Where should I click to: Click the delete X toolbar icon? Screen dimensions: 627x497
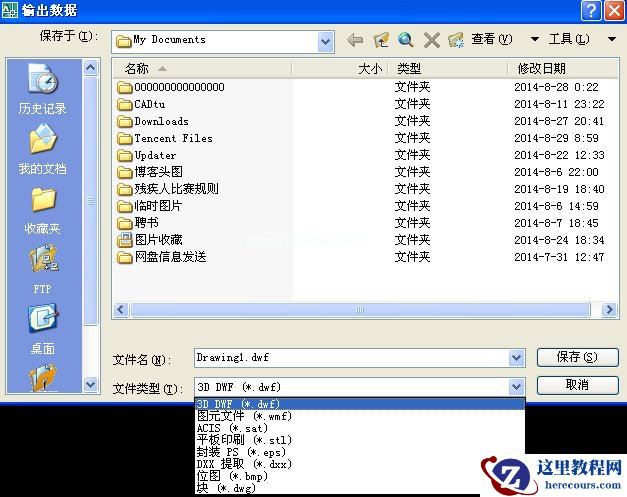432,40
